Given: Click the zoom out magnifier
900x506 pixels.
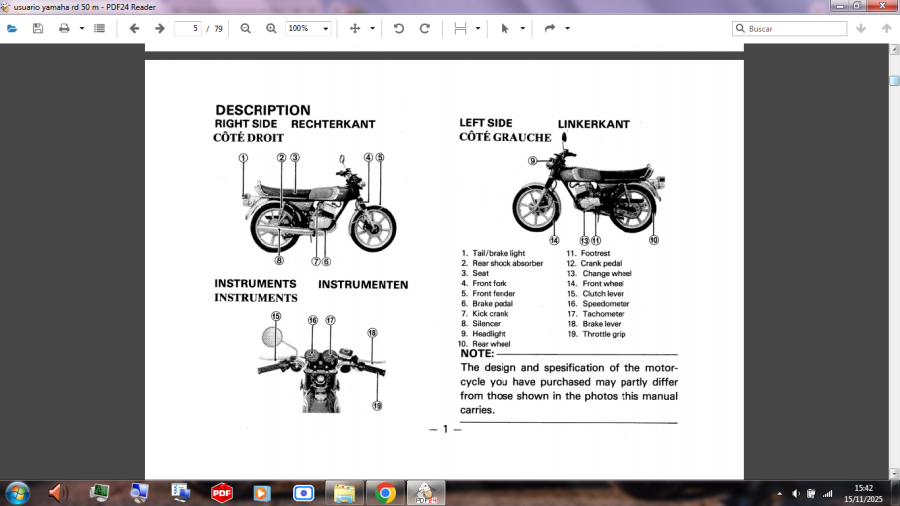Looking at the screenshot, I should (x=245, y=29).
